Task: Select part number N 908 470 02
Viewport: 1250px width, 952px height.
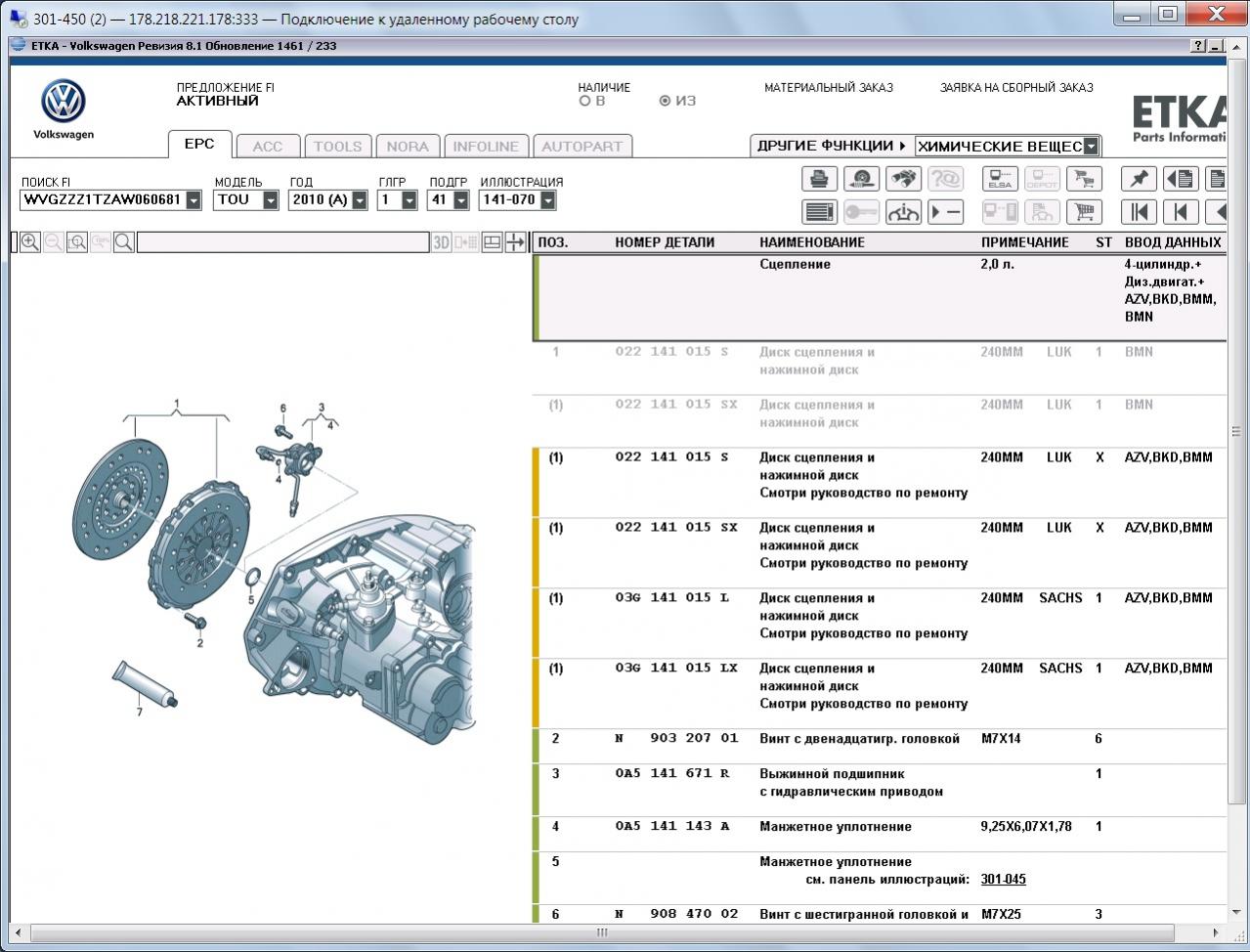Action: pos(676,915)
